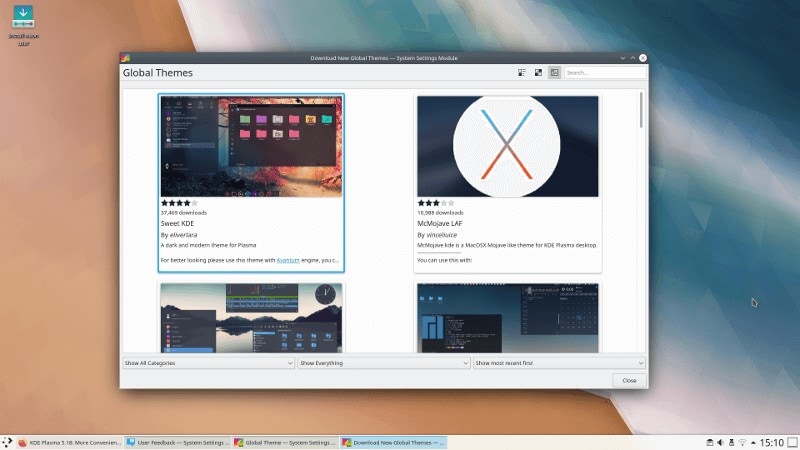Image resolution: width=800 pixels, height=450 pixels.
Task: Switch to Download New Global Themes taskbar entry
Action: coord(394,442)
